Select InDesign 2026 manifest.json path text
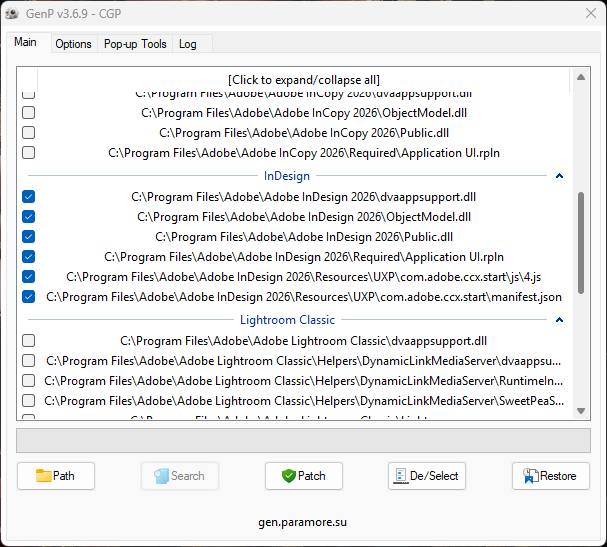 click(304, 297)
